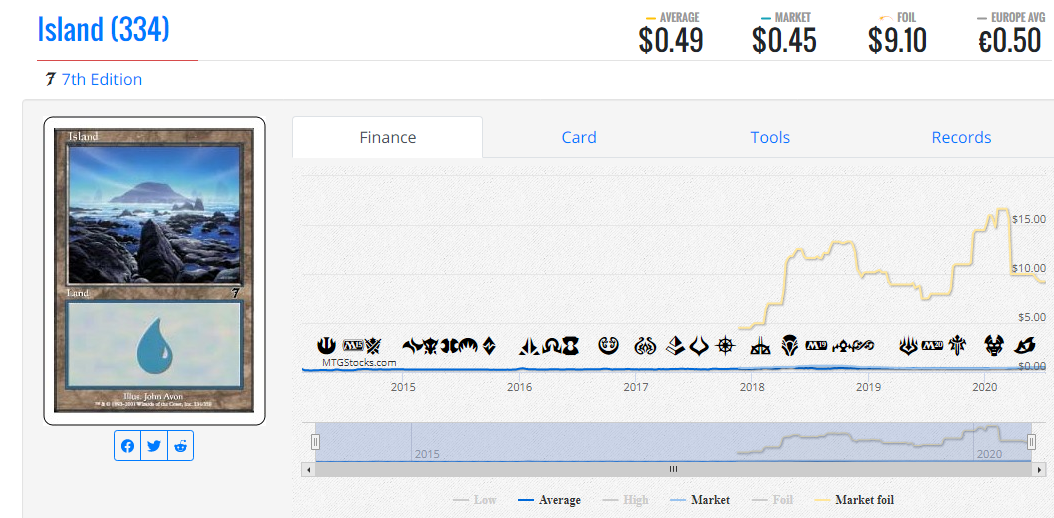Toggle the Average series in legend
Viewport: 1054px width, 518px height.
(550, 500)
